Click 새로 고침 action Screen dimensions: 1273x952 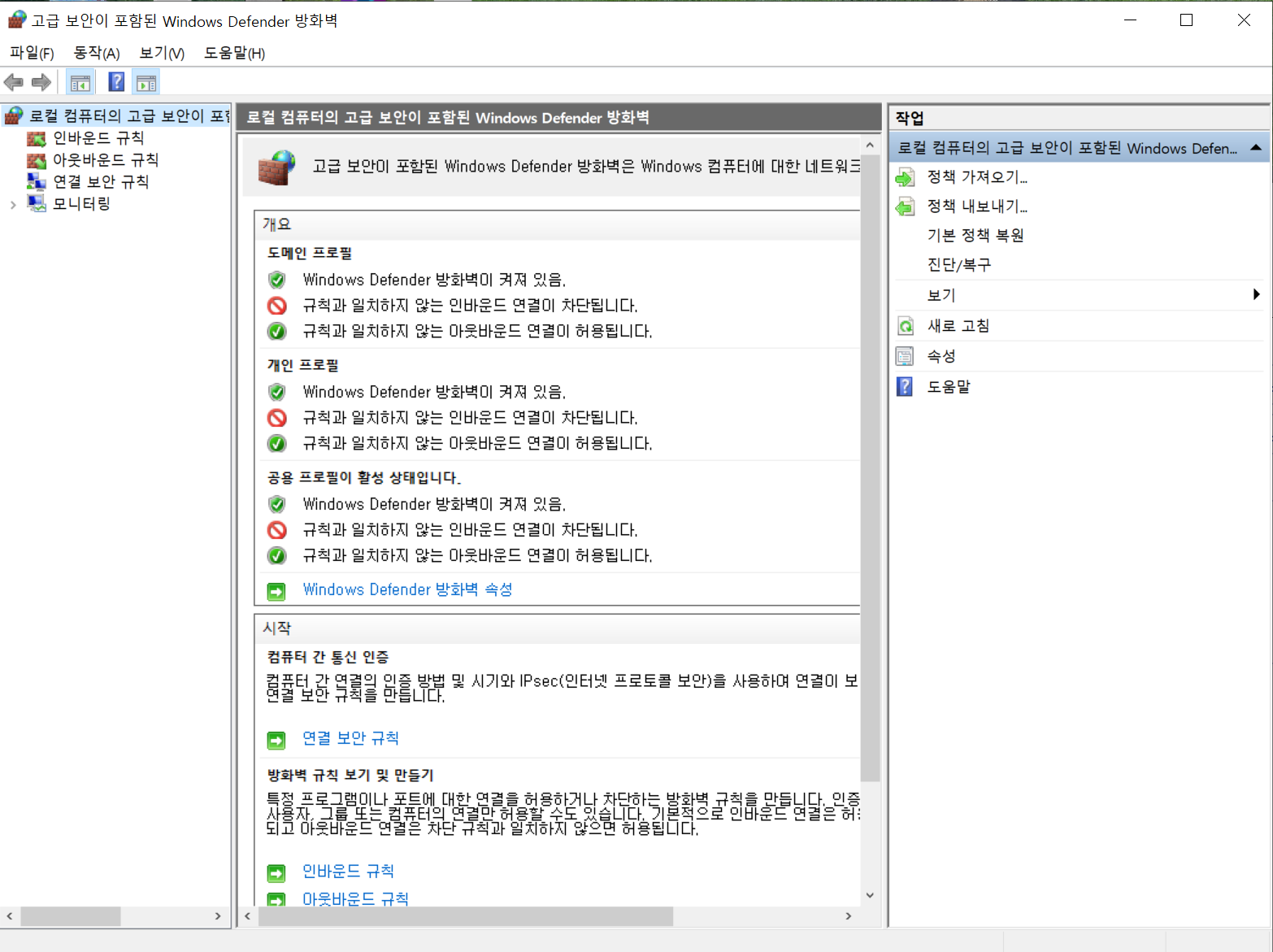coord(958,326)
